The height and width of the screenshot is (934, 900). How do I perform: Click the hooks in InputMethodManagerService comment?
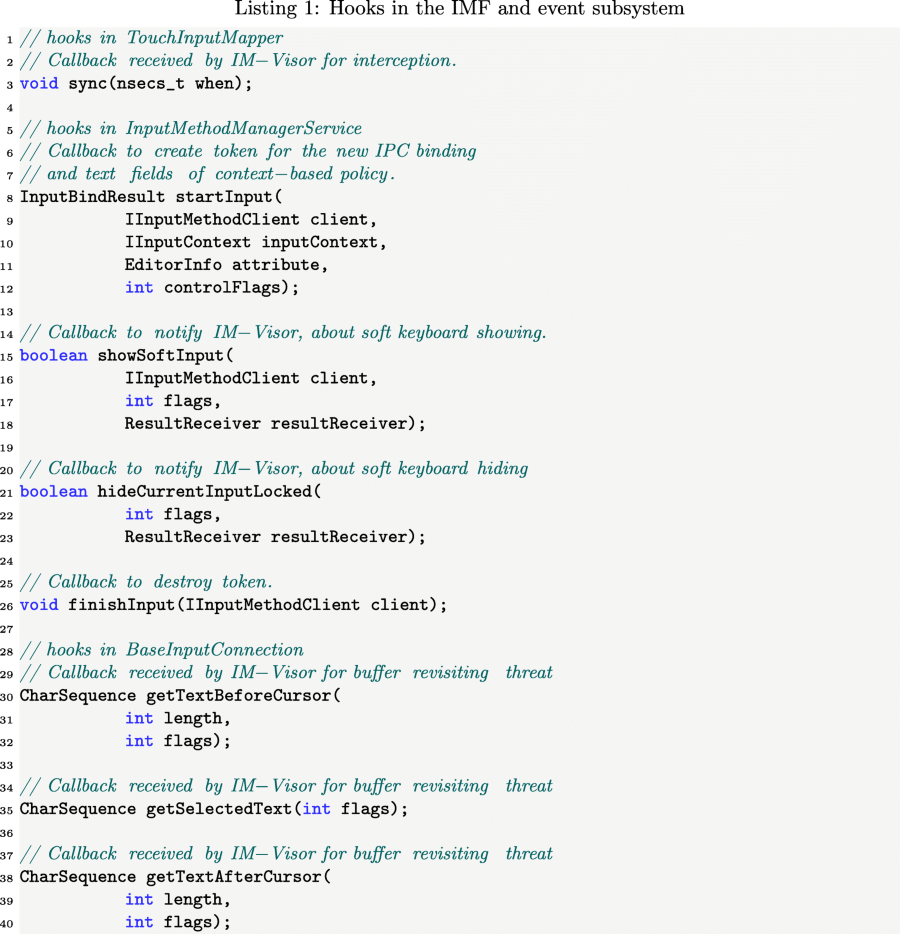190,129
